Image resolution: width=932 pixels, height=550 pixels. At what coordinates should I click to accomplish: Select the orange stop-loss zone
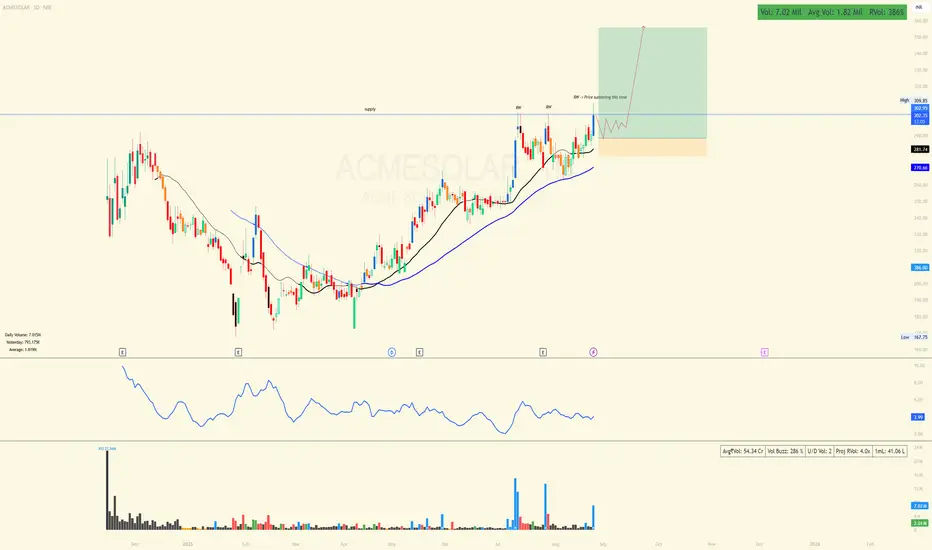[x=653, y=147]
